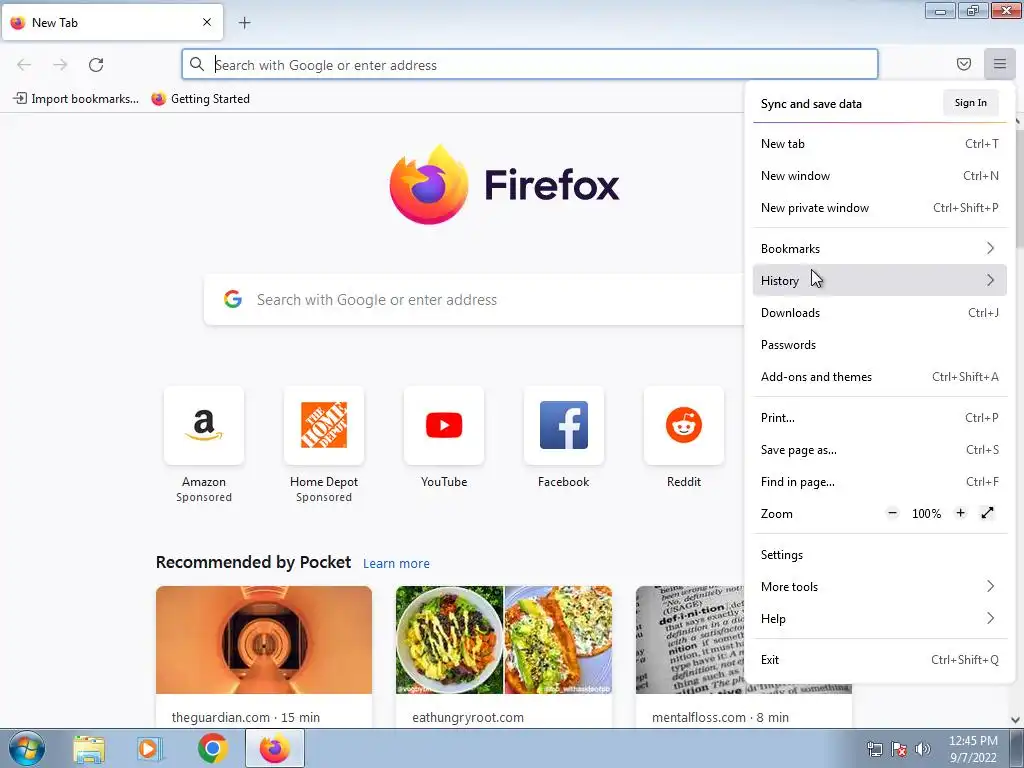The image size is (1024, 768).
Task: Go back one page
Action: click(24, 65)
